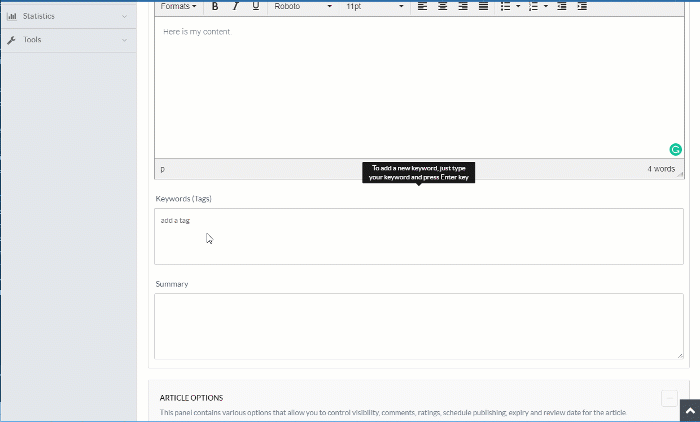
Task: Toggle bold formatting in editor toolbar
Action: pyautogui.click(x=215, y=6)
